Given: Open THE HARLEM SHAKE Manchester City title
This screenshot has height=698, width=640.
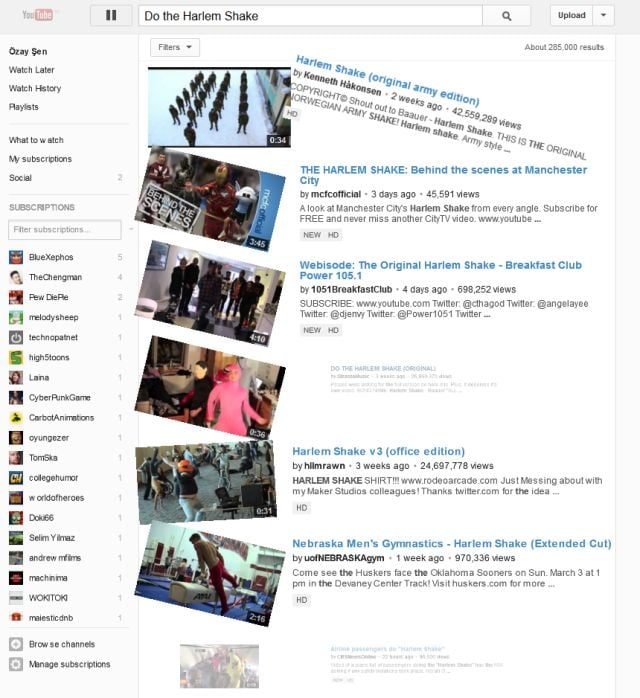Looking at the screenshot, I should click(443, 175).
